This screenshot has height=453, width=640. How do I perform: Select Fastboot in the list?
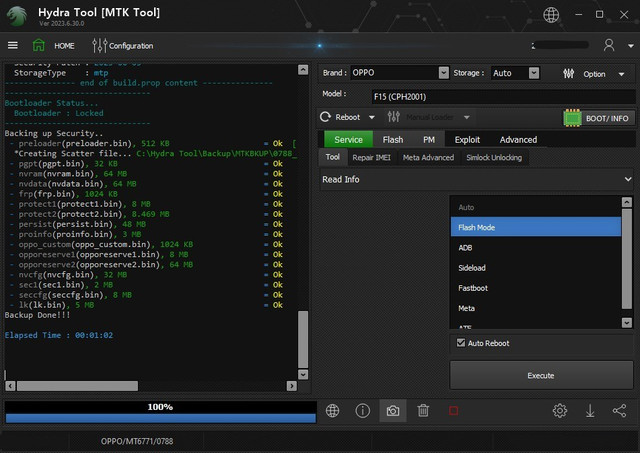(536, 288)
